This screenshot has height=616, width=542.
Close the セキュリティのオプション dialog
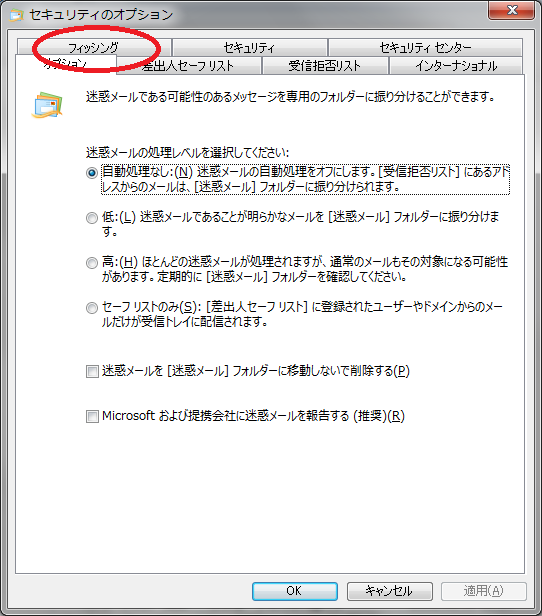coord(511,10)
